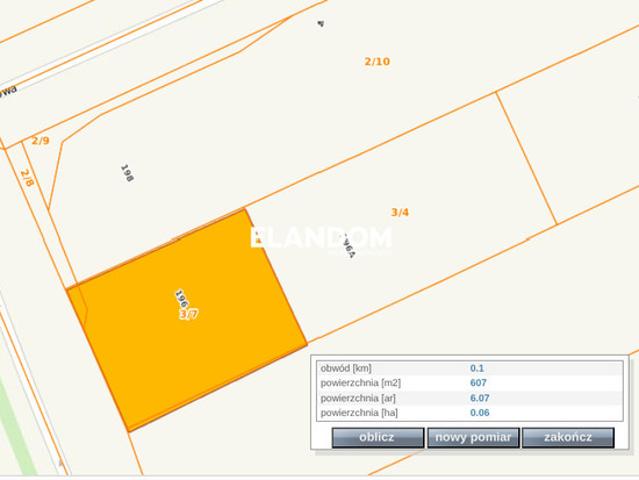Image resolution: width=639 pixels, height=480 pixels.
Task: Click the perimeter value 0.1
Action: tap(477, 368)
